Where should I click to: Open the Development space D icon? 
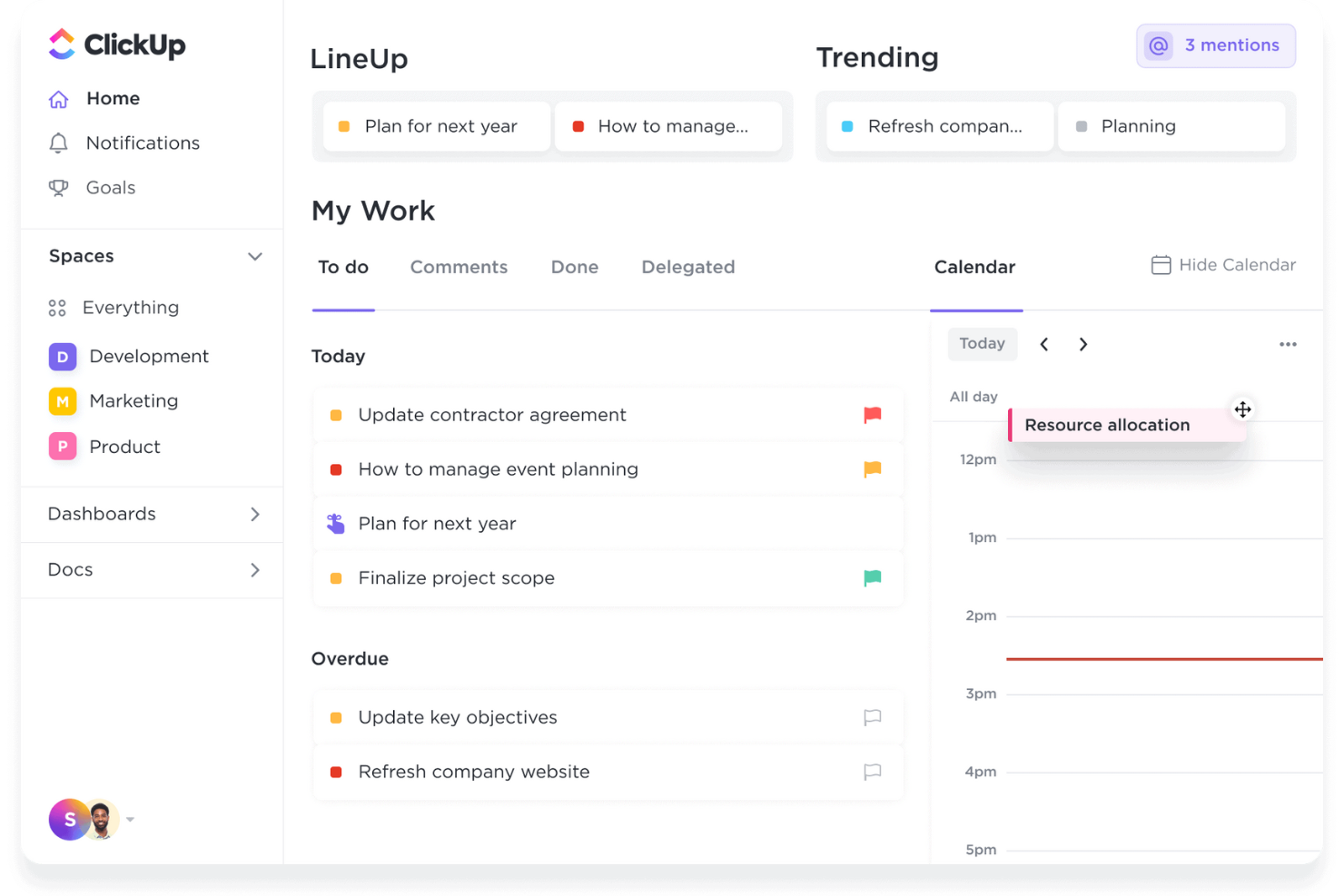[x=63, y=357]
